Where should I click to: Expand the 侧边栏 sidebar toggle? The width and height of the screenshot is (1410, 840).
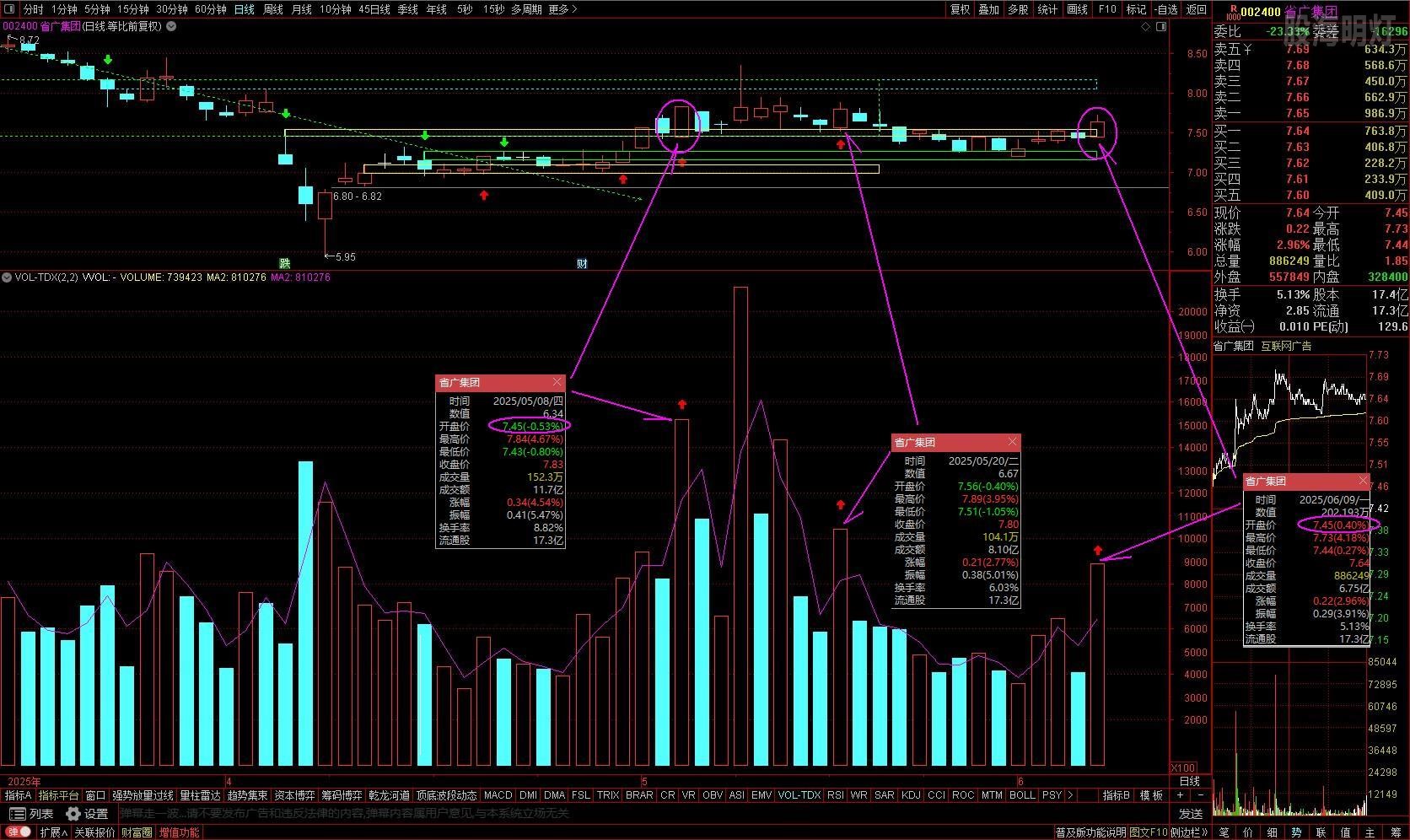click(1190, 832)
